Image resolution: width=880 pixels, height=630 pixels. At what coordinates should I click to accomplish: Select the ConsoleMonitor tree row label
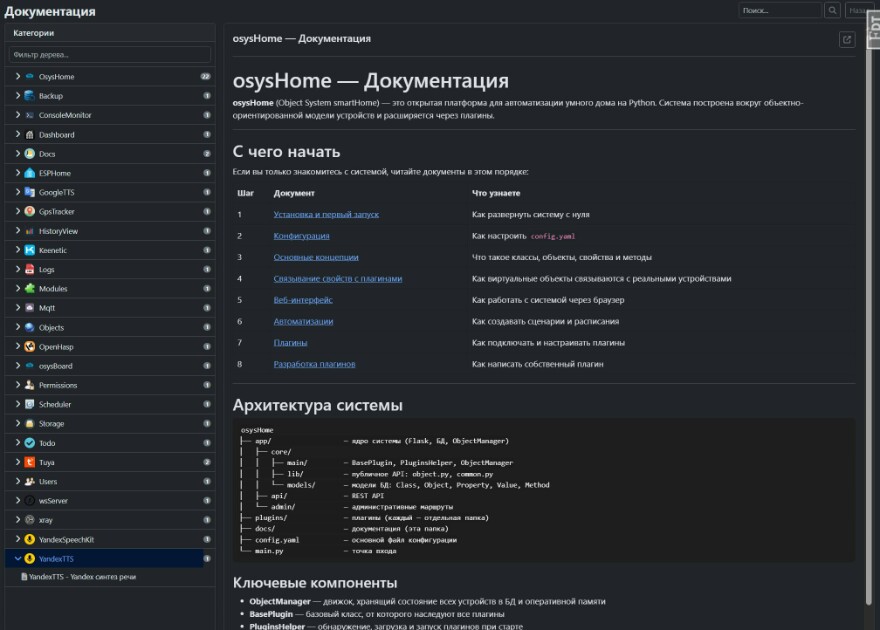point(65,115)
